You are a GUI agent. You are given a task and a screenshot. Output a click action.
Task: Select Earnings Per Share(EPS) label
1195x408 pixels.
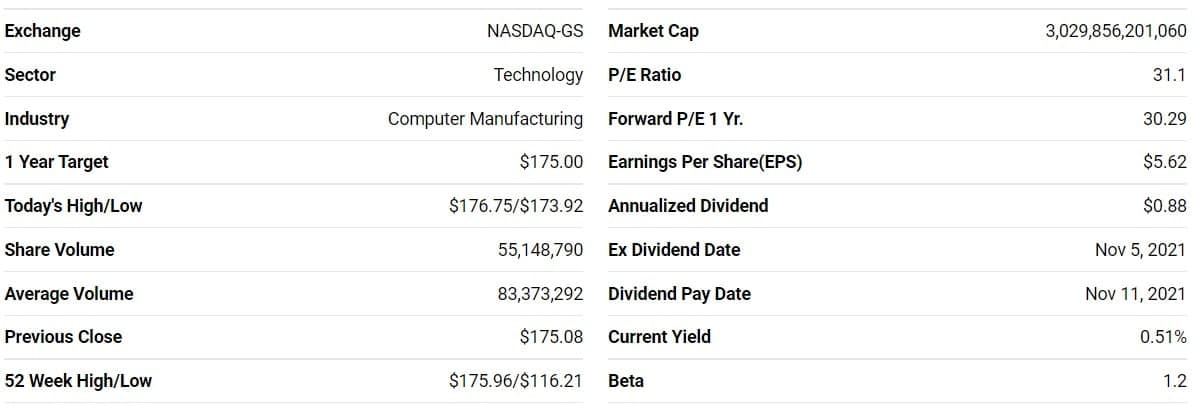[x=705, y=162]
